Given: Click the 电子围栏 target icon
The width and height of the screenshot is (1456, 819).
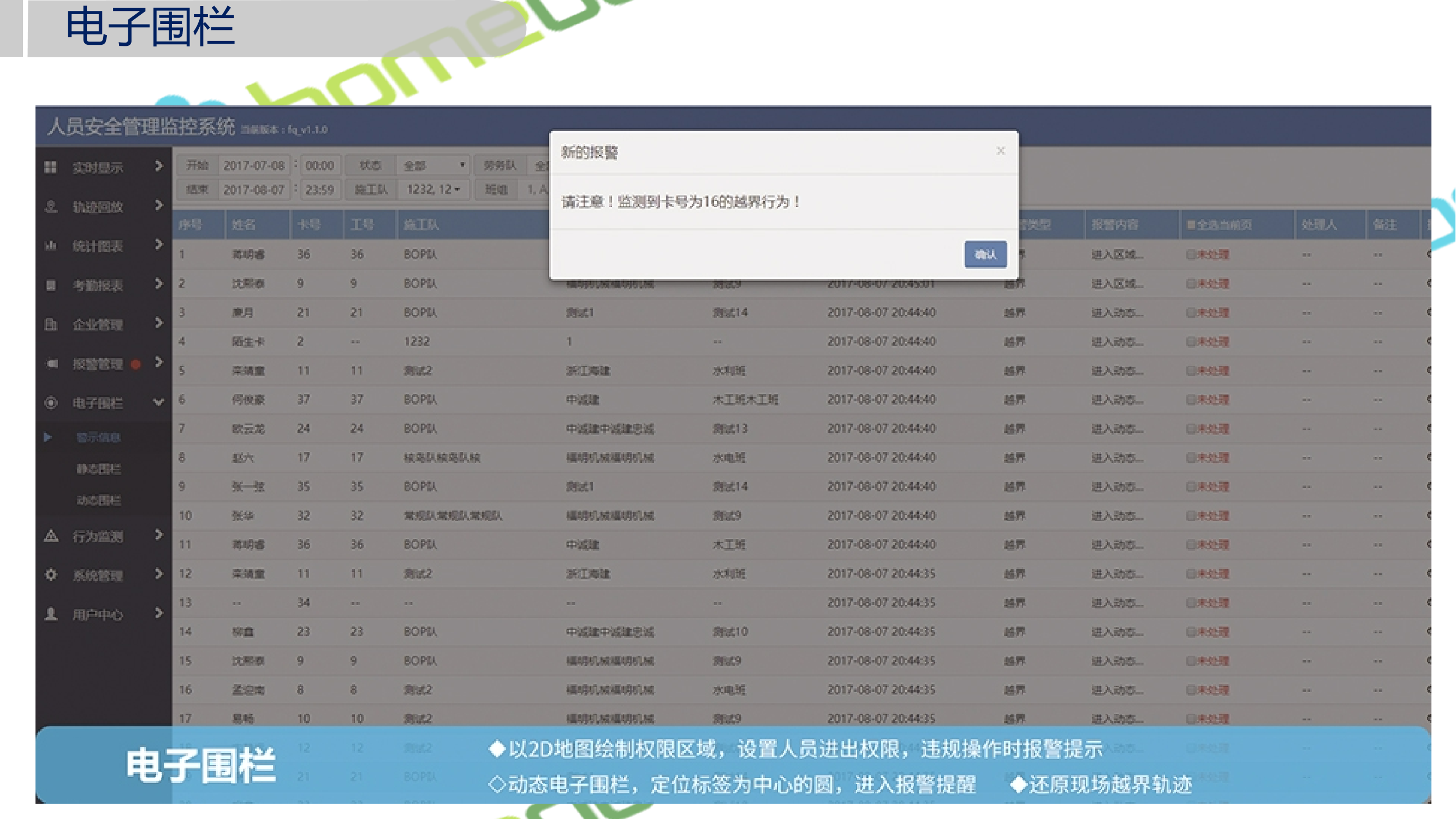Looking at the screenshot, I should (51, 402).
